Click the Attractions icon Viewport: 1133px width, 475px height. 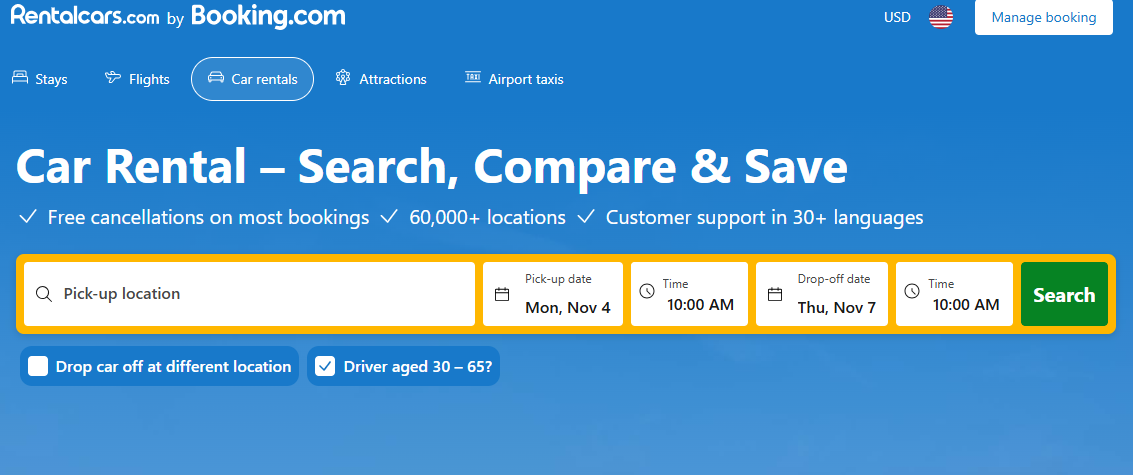343,78
